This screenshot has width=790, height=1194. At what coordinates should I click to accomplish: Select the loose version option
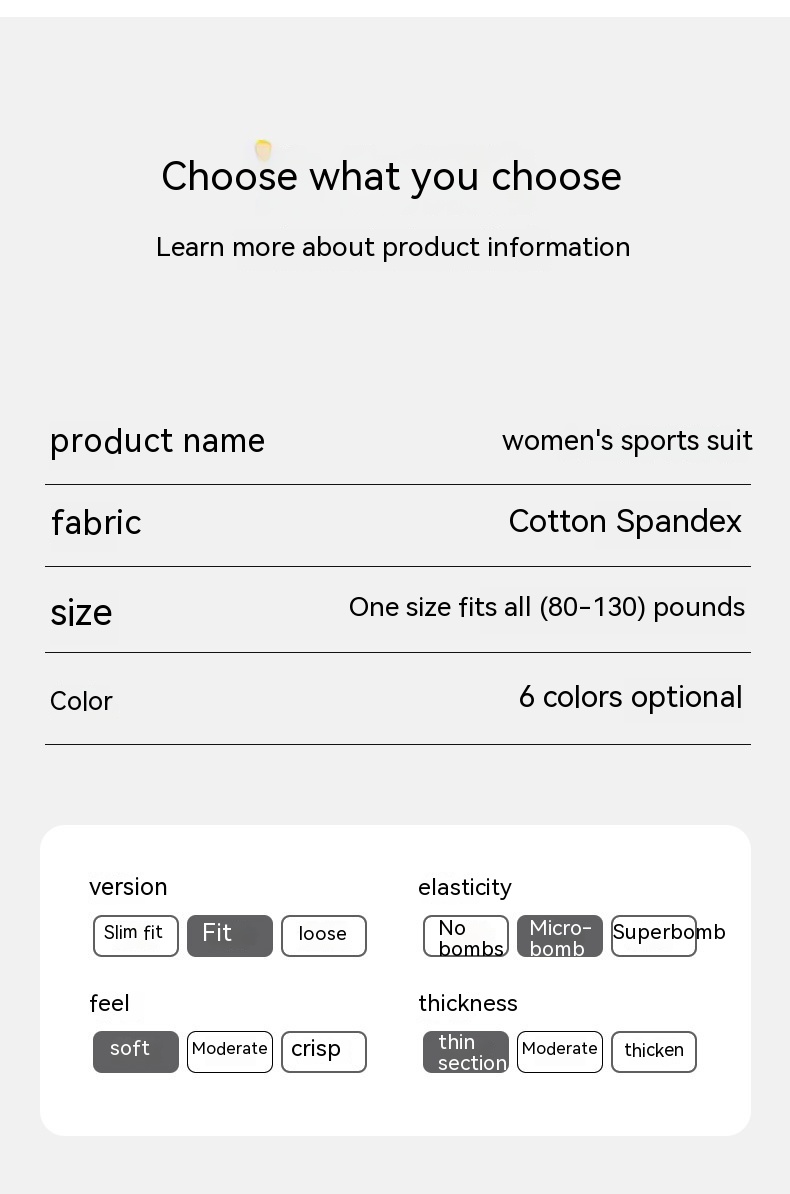324,936
